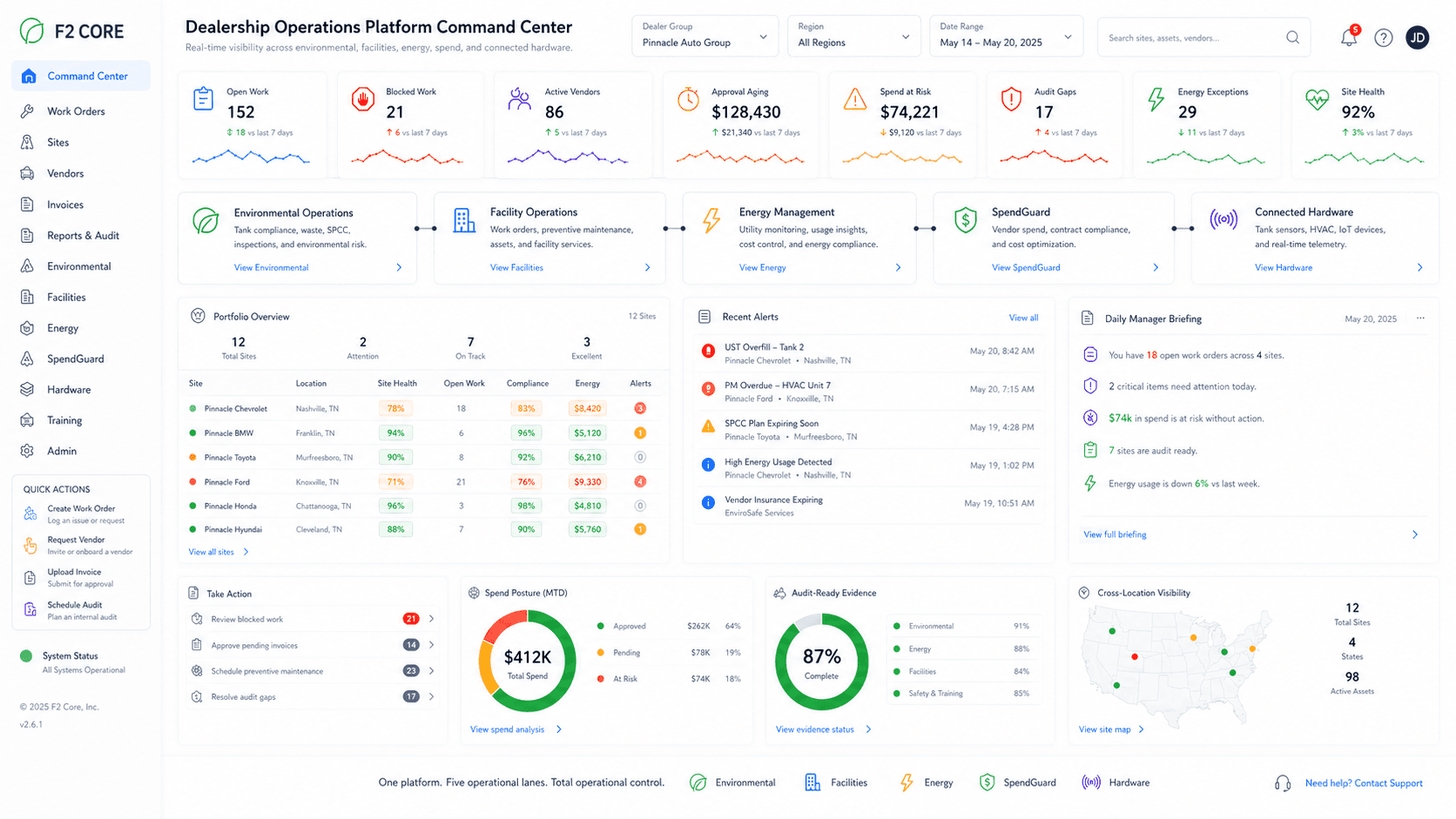Open the help question mark icon
Screen dimensions: 1456x819
point(1384,37)
